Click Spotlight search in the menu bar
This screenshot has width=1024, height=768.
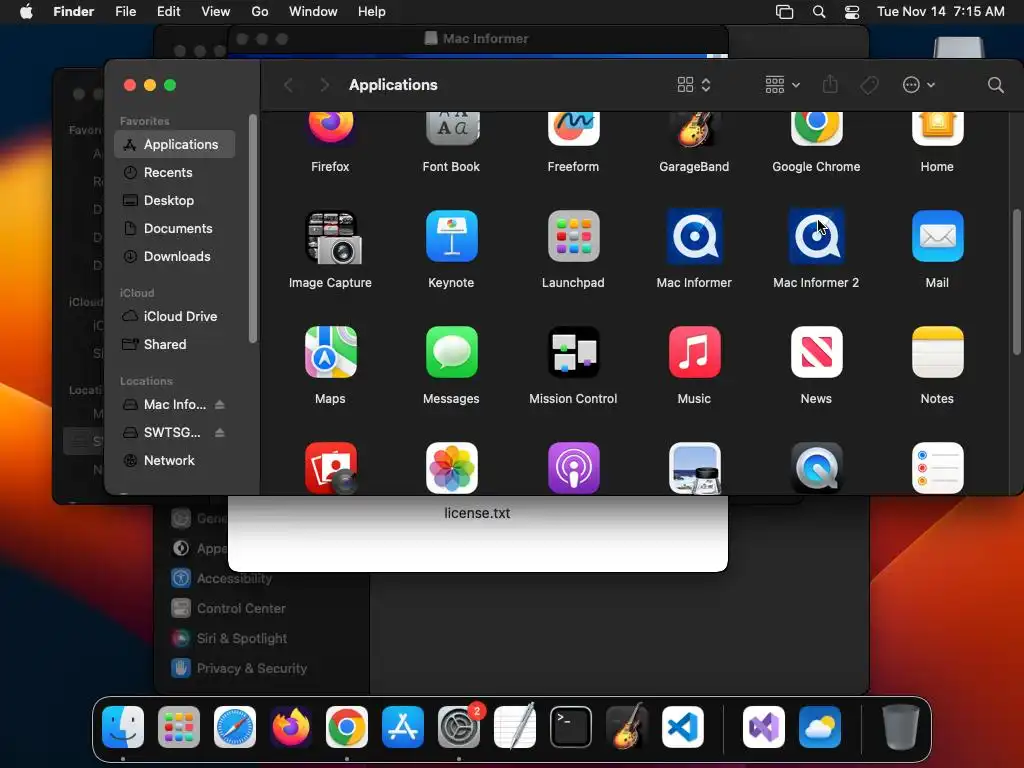coord(818,12)
